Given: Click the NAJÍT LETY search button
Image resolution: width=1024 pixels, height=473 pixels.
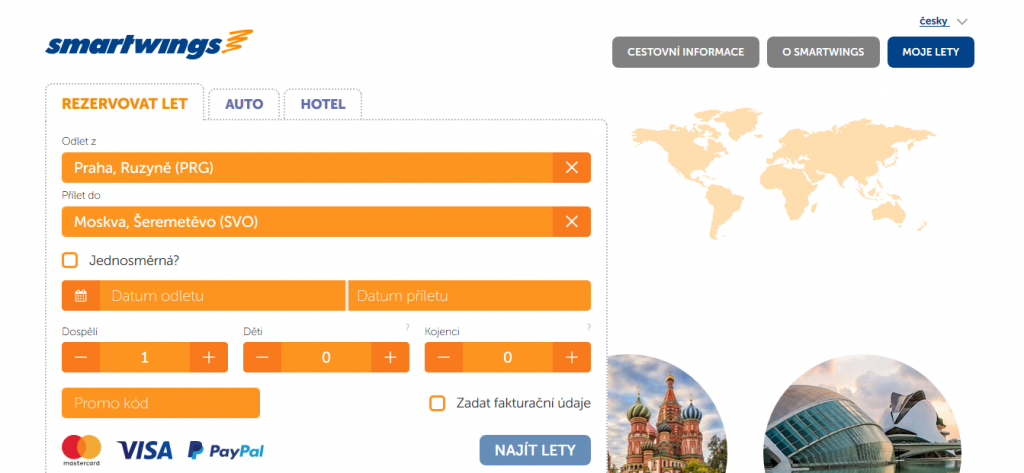Looking at the screenshot, I should pyautogui.click(x=535, y=450).
